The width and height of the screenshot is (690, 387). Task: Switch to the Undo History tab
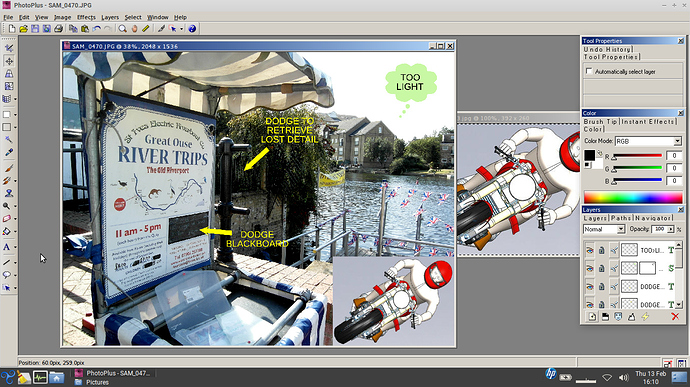click(607, 49)
